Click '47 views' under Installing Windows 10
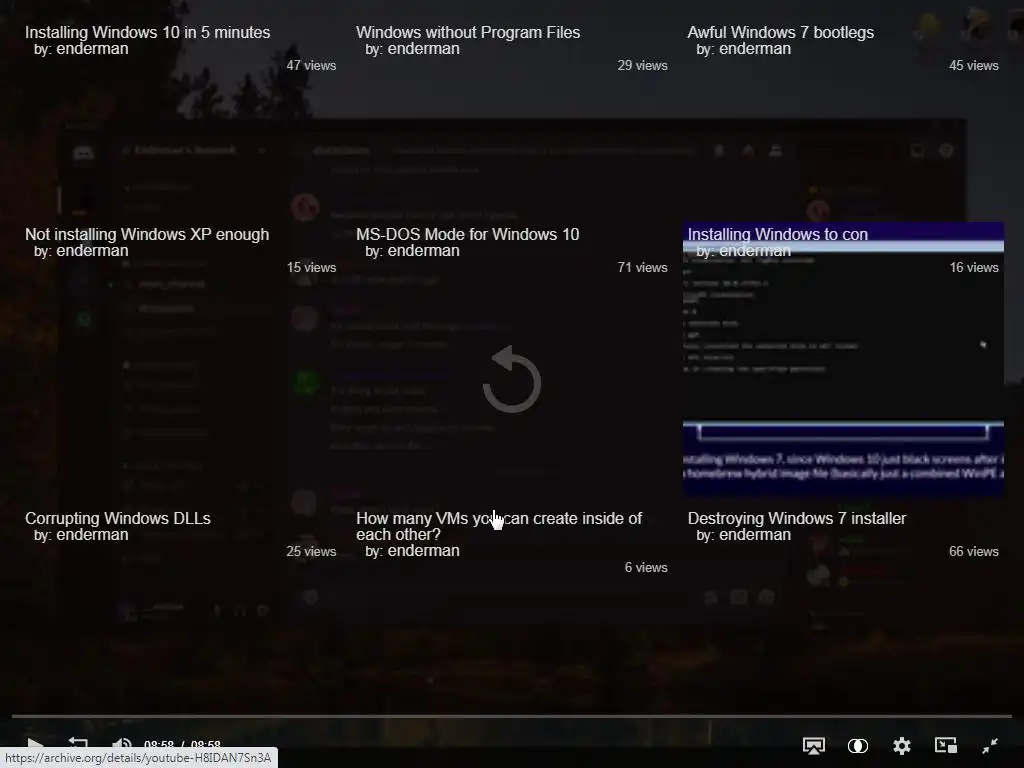 [x=311, y=65]
